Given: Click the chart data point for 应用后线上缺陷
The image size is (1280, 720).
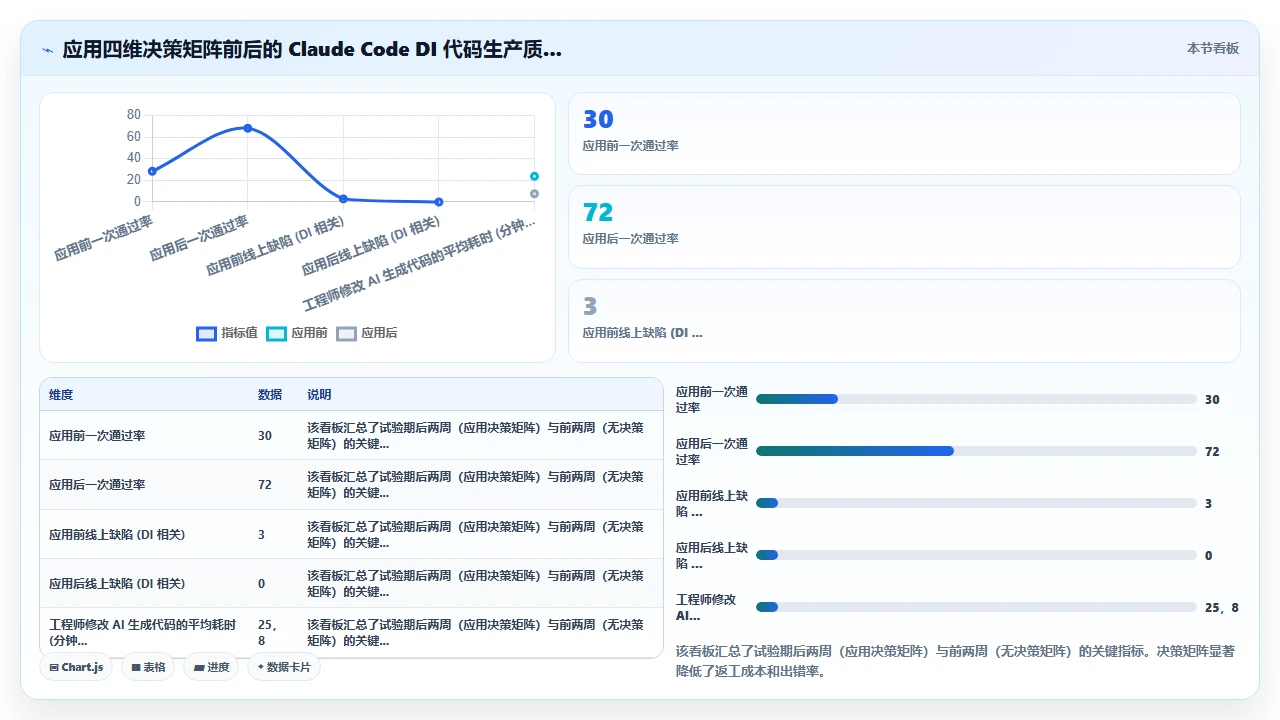Looking at the screenshot, I should click(x=439, y=202).
